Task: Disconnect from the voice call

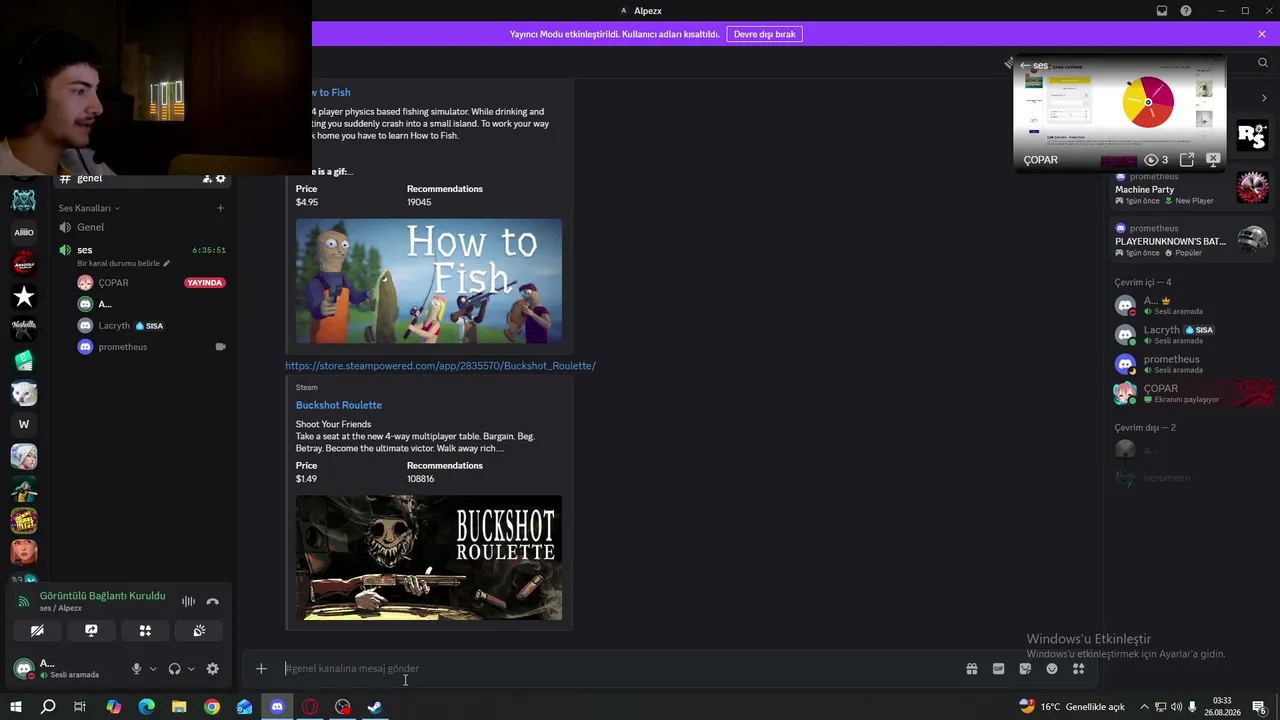Action: point(212,601)
